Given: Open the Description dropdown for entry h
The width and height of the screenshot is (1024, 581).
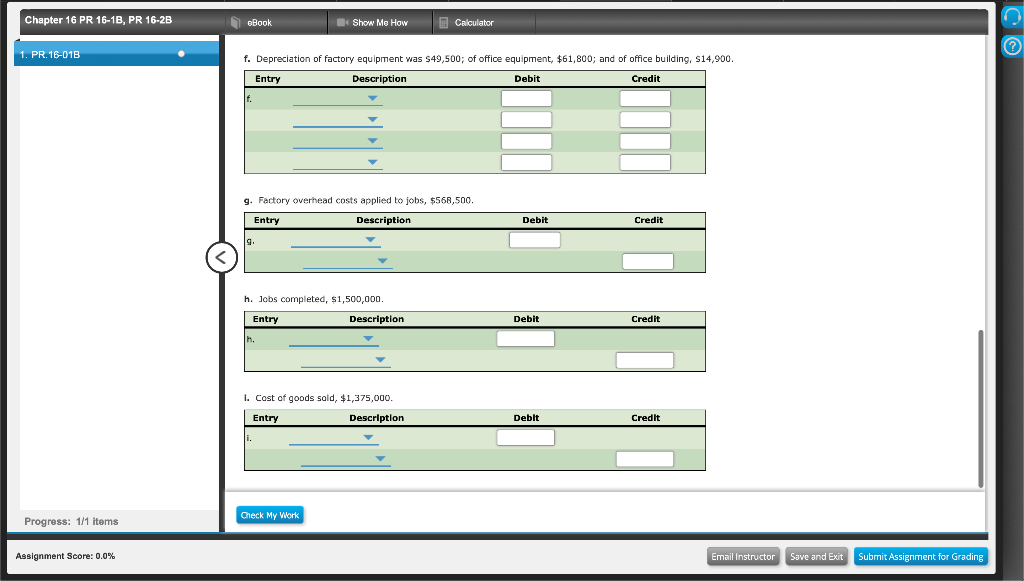Looking at the screenshot, I should click(370, 339).
